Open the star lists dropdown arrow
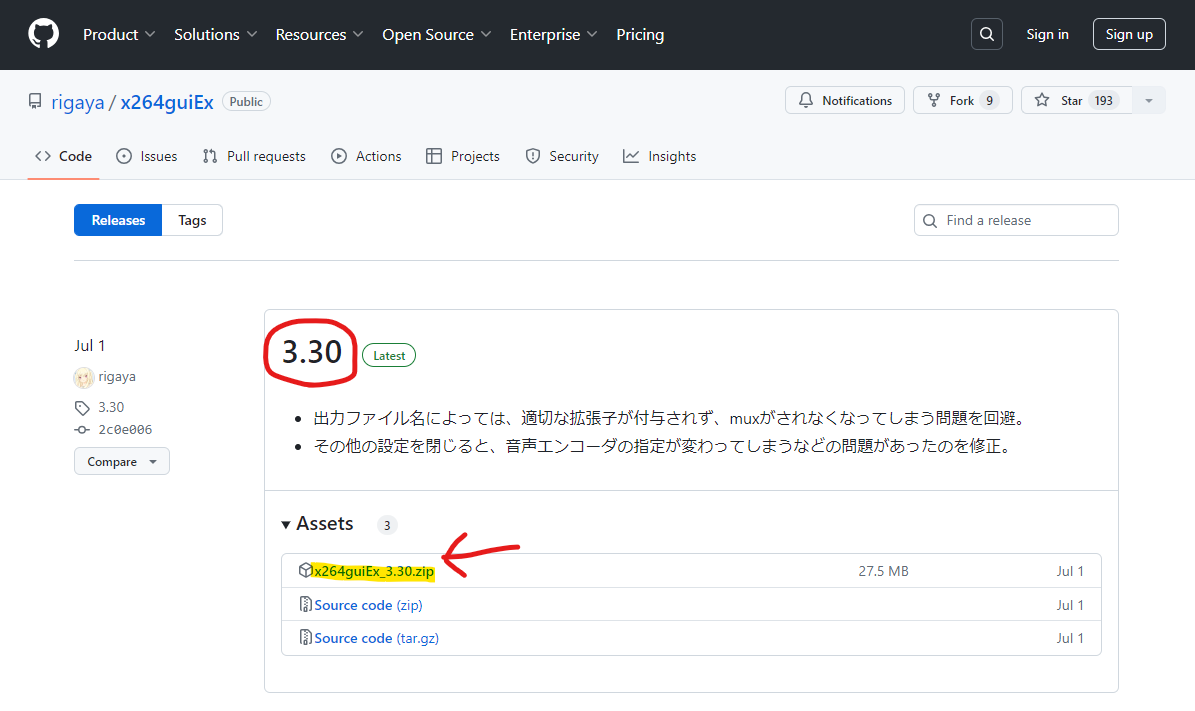The width and height of the screenshot is (1195, 711). pos(1149,100)
